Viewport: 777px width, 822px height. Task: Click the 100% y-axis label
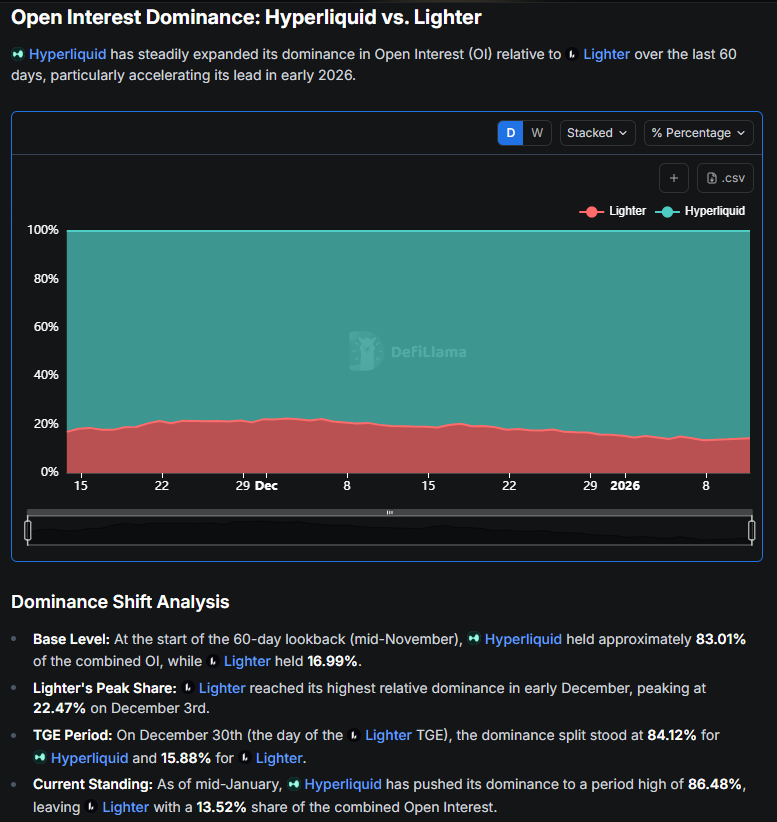(x=43, y=230)
